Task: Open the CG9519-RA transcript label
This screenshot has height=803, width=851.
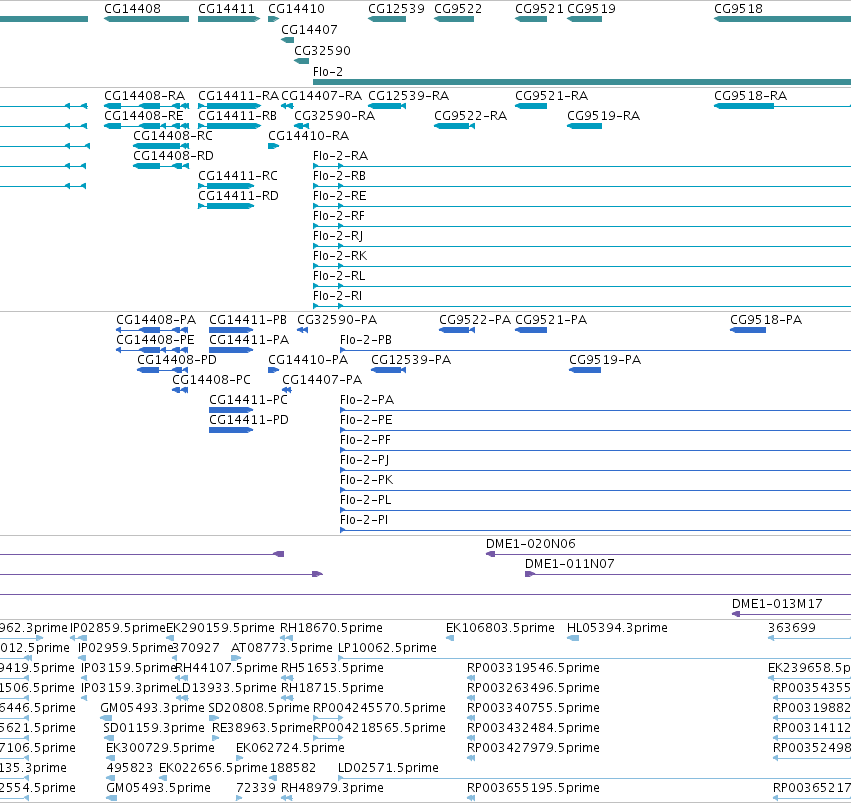Action: click(604, 116)
